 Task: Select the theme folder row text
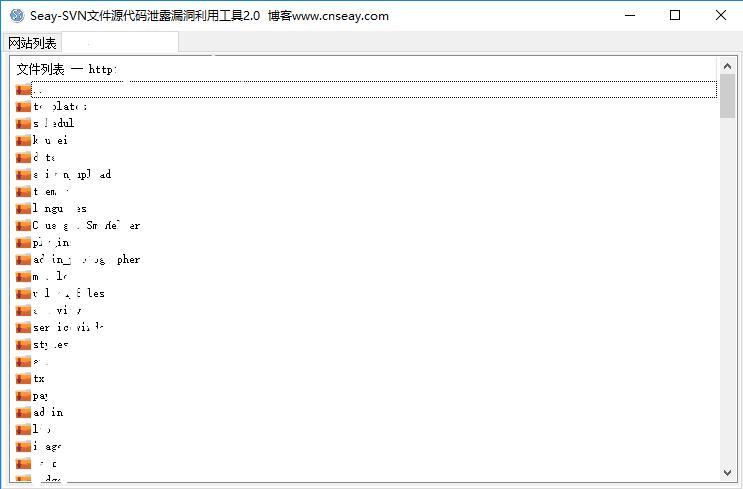click(51, 191)
